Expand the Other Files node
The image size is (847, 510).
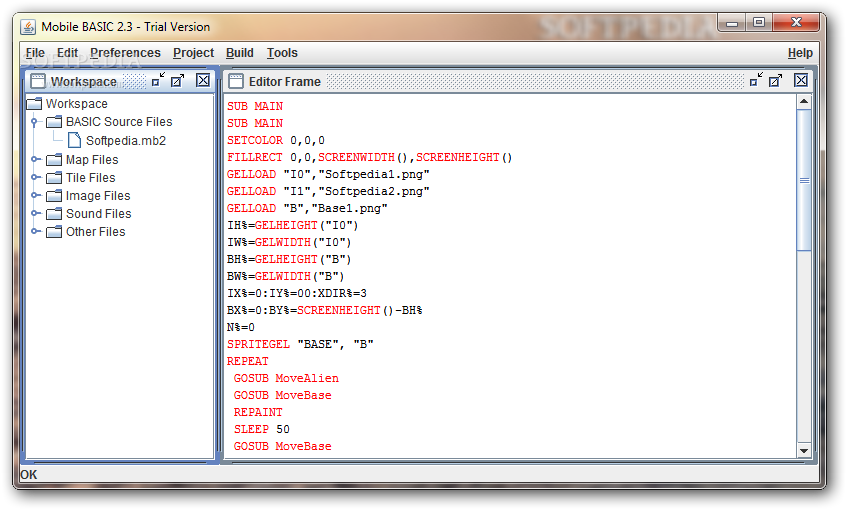tap(35, 231)
